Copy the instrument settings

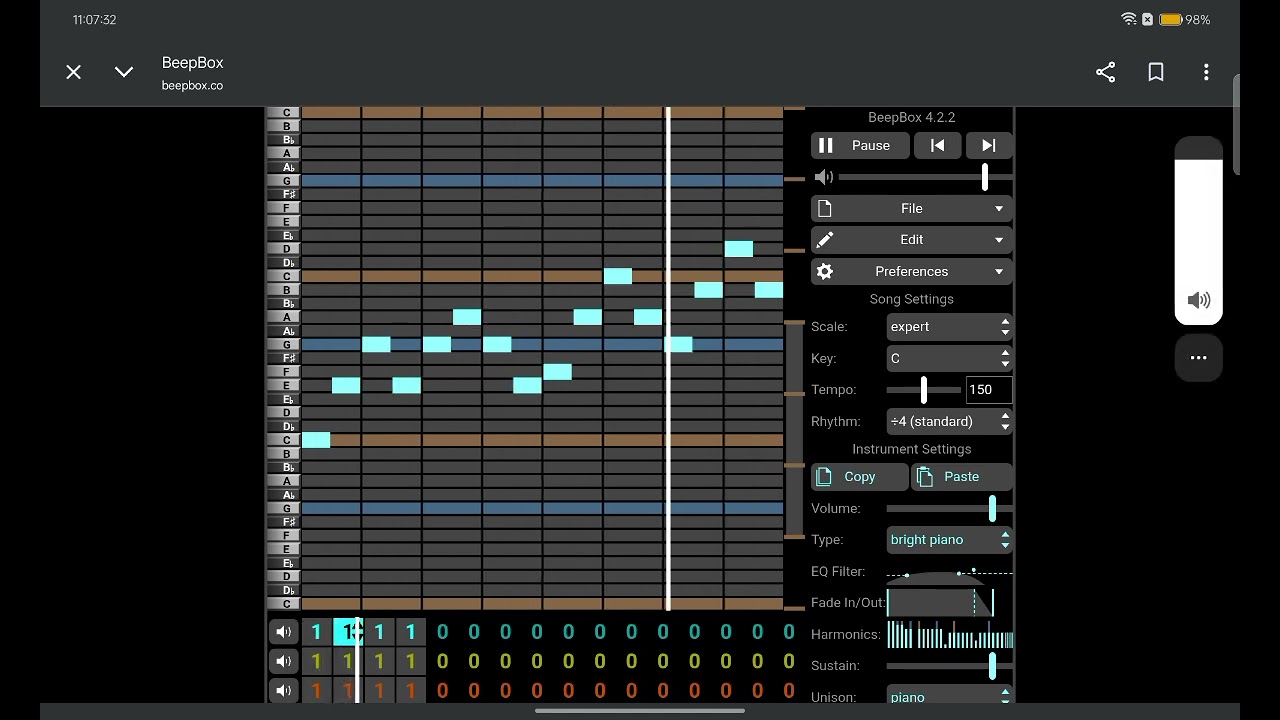[860, 477]
